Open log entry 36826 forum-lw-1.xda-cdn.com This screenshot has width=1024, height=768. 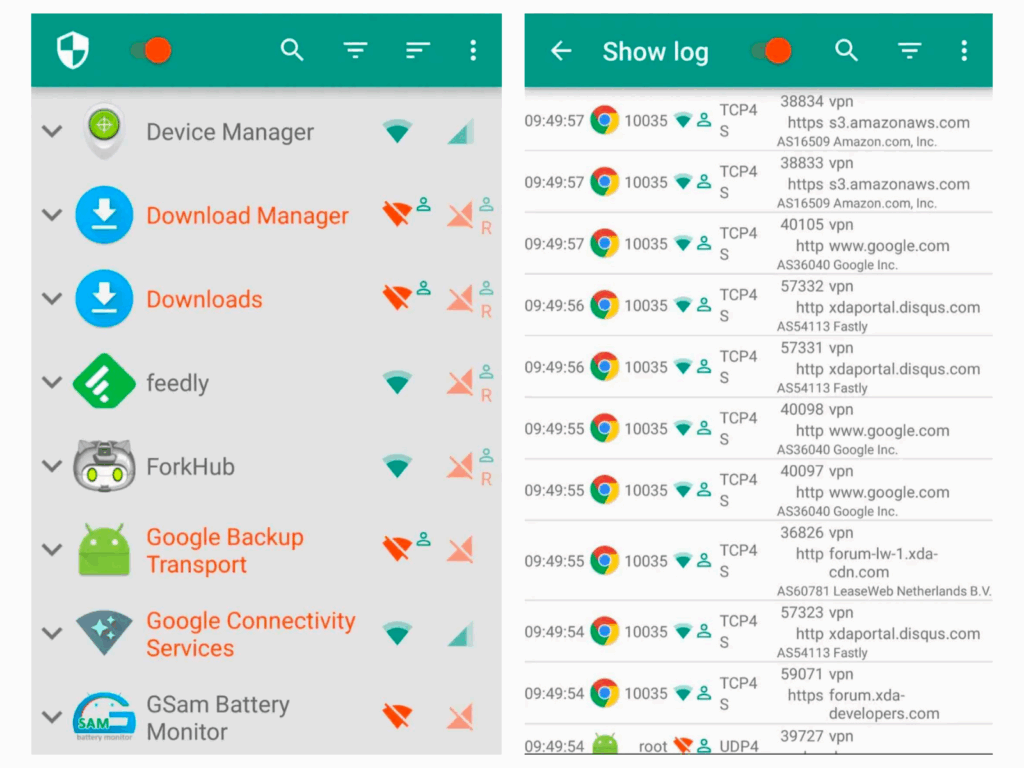coord(758,561)
